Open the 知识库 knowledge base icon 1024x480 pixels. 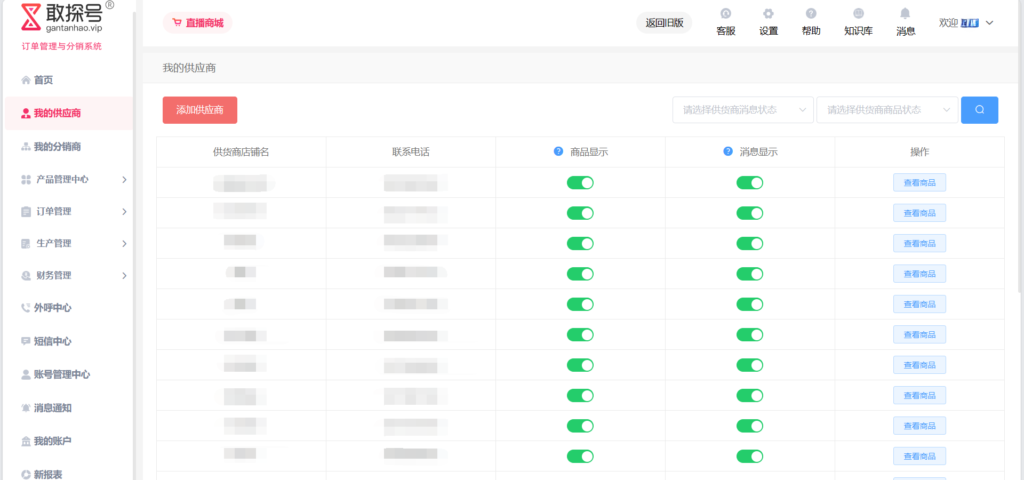point(858,15)
